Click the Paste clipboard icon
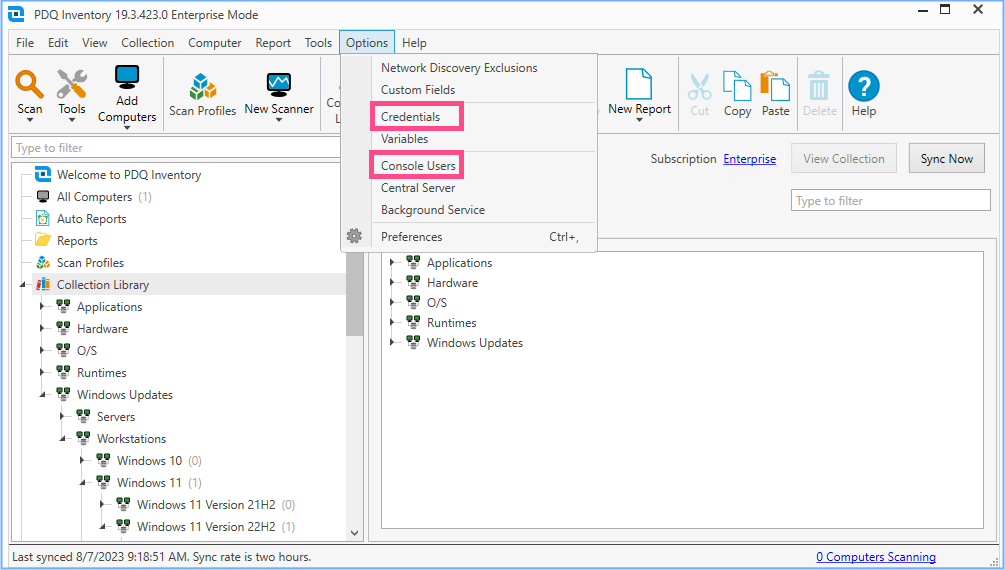The height and width of the screenshot is (570, 1005). click(775, 86)
